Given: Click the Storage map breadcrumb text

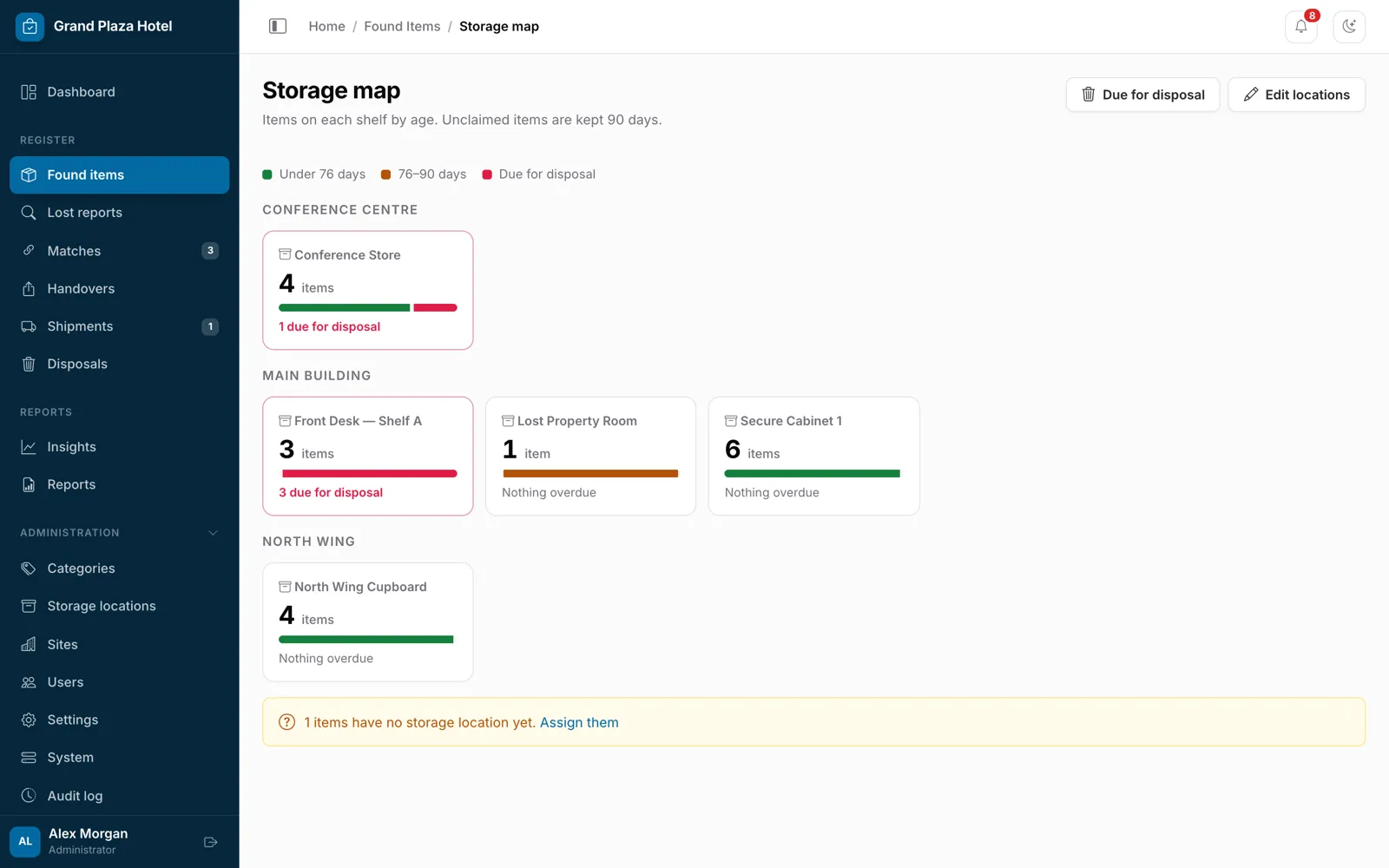Looking at the screenshot, I should click(x=499, y=26).
